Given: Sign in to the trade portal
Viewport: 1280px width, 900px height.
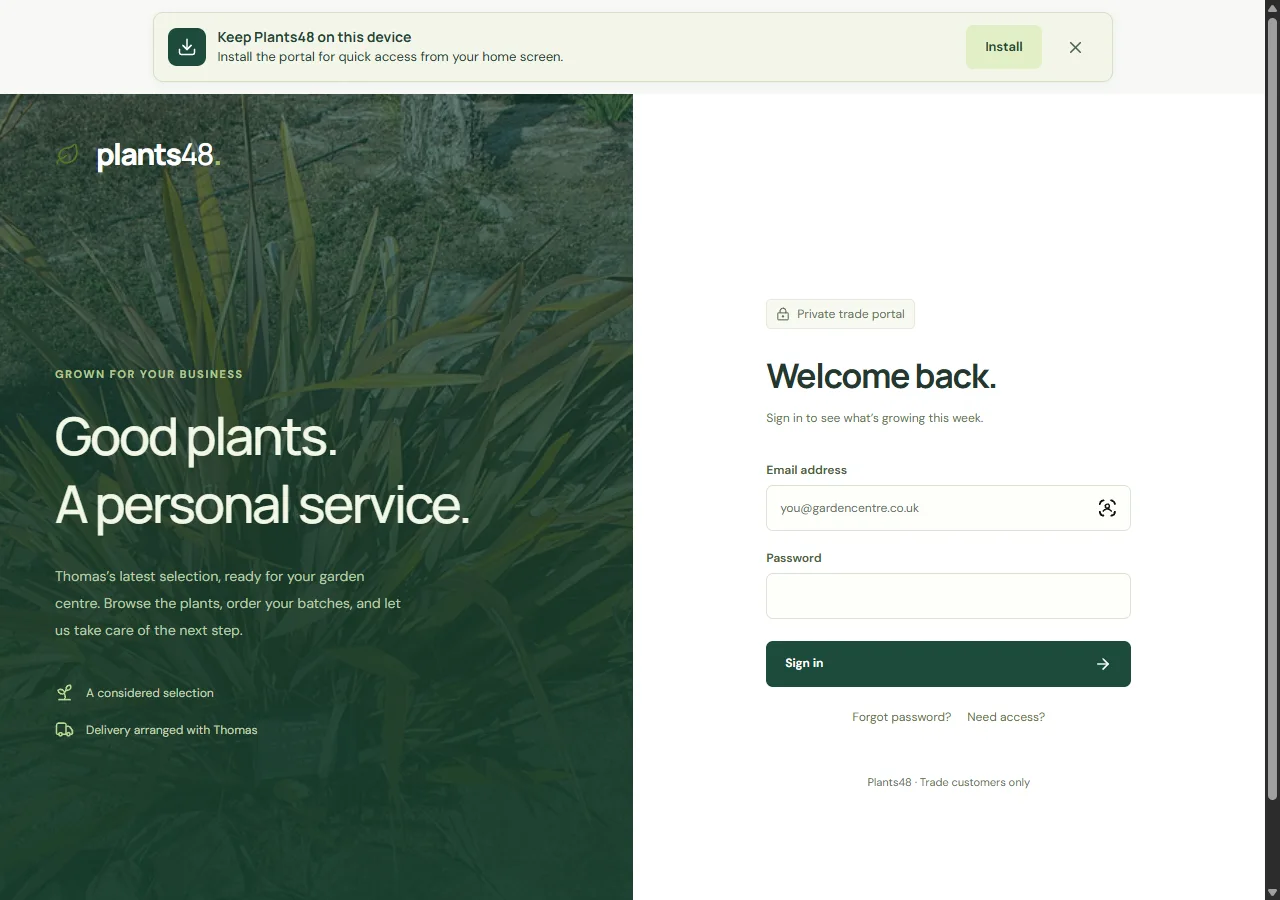Looking at the screenshot, I should coord(948,664).
